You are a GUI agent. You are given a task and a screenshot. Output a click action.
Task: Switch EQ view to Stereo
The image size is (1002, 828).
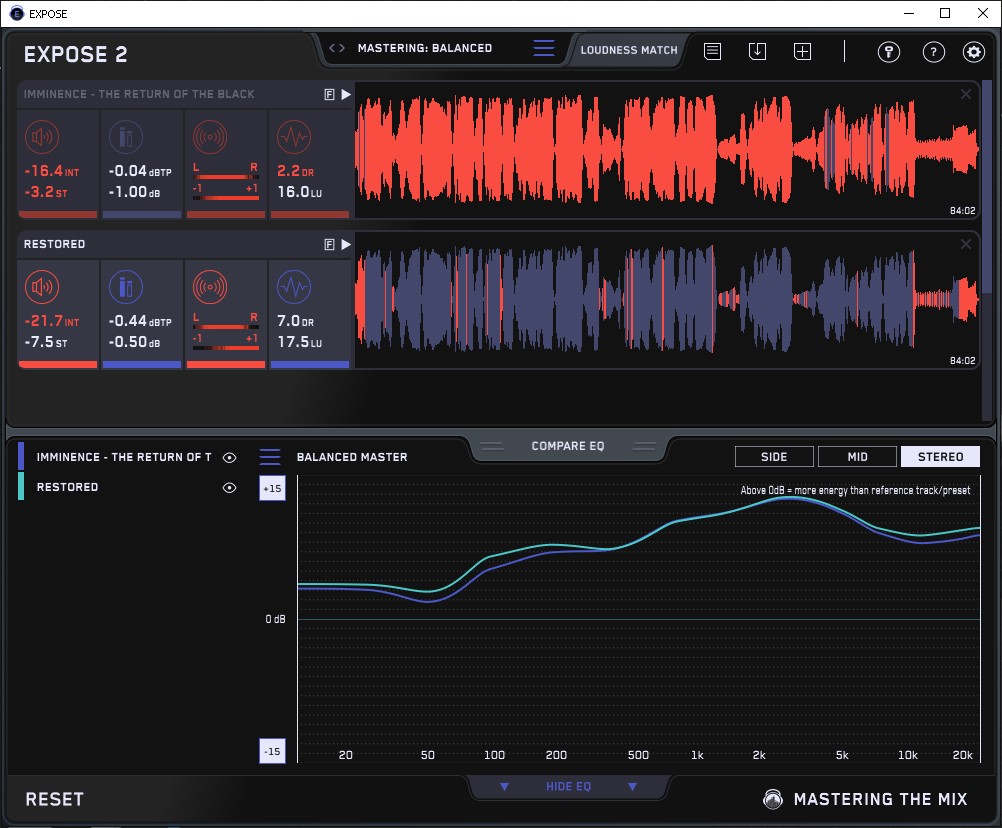940,457
